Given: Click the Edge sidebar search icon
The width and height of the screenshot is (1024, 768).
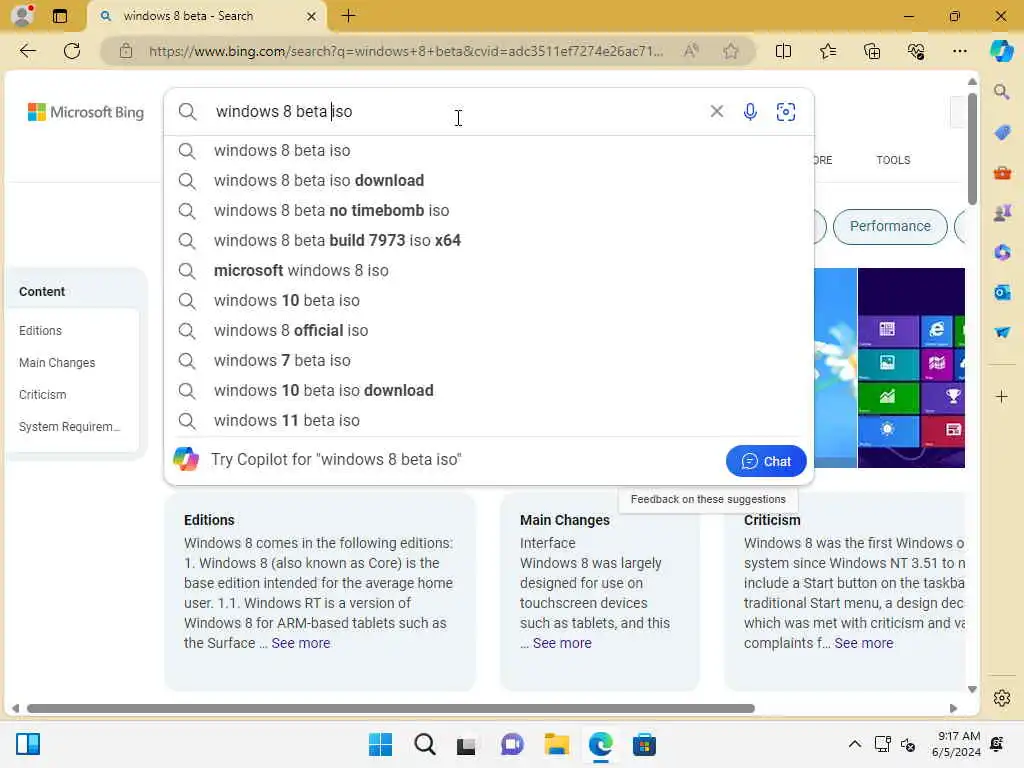Looking at the screenshot, I should tap(1002, 92).
